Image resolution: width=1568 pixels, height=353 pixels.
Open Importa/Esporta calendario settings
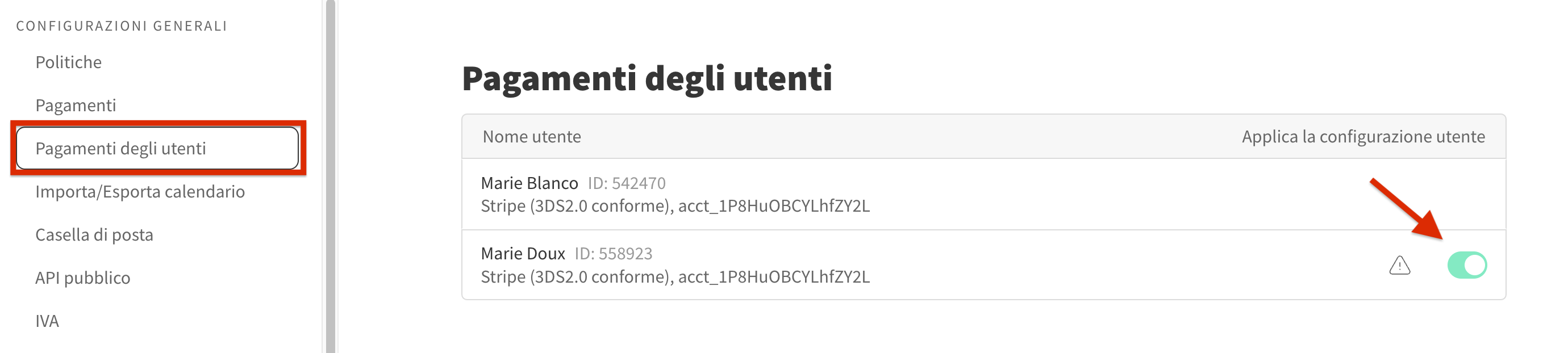pos(141,191)
